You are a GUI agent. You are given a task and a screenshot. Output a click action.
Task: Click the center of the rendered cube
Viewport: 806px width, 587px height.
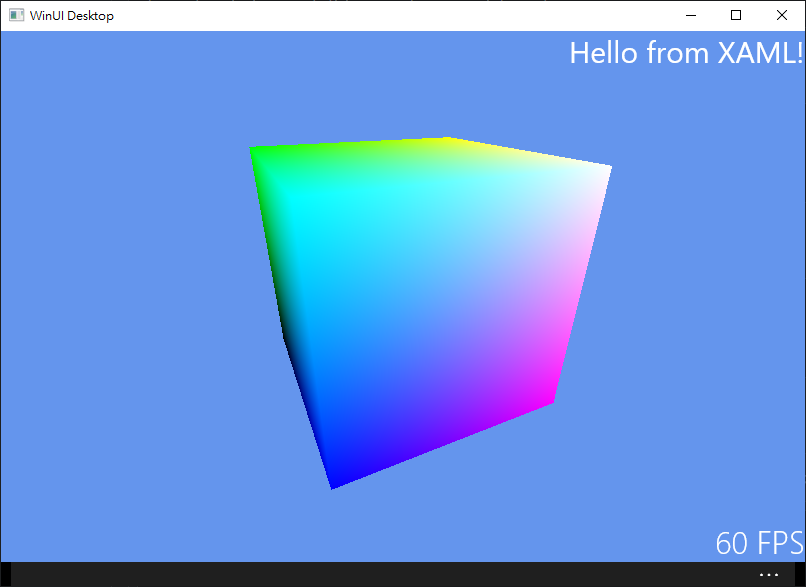[430, 300]
